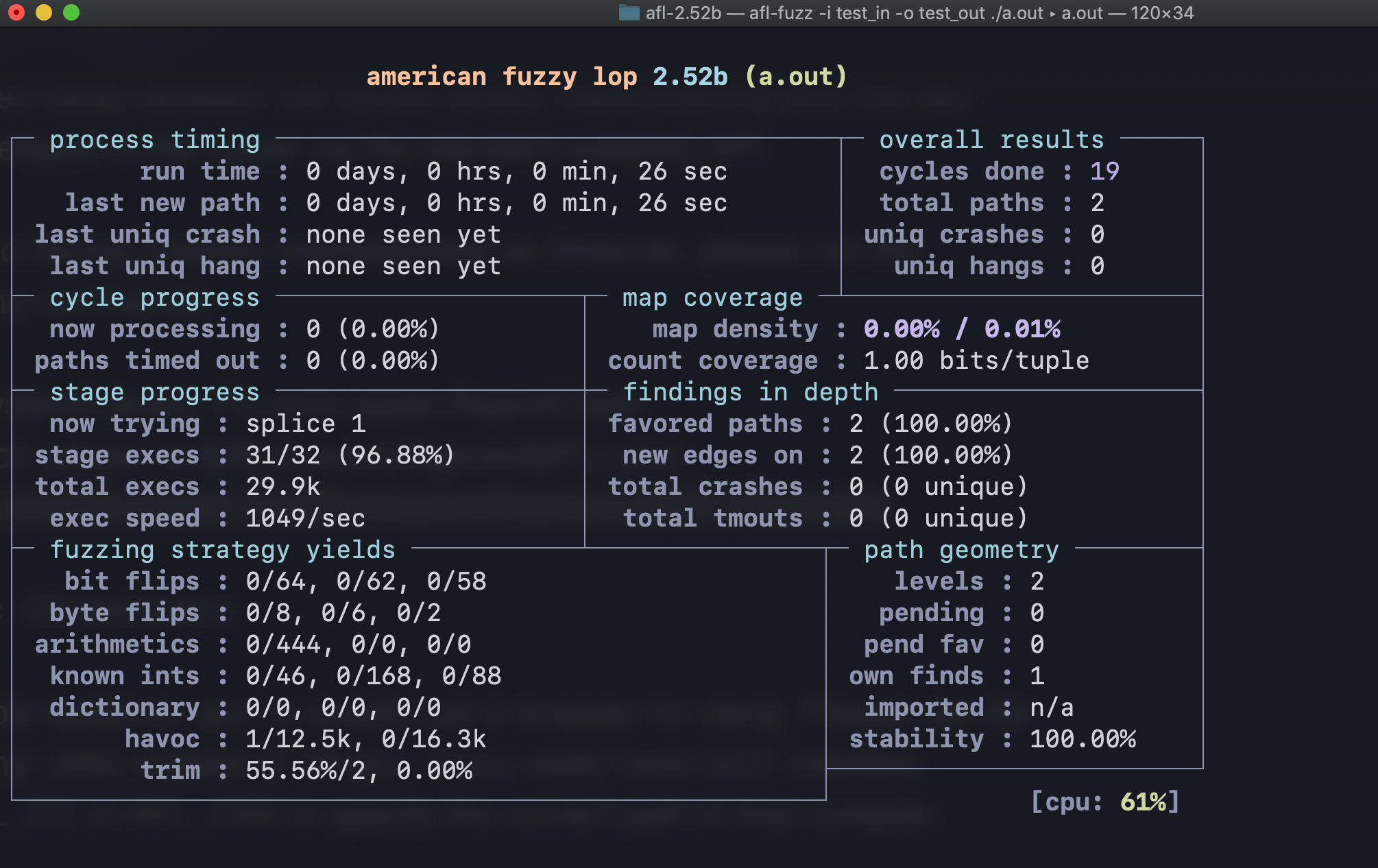This screenshot has width=1378, height=868.
Task: Click the cycles done value '19'
Action: click(1104, 171)
